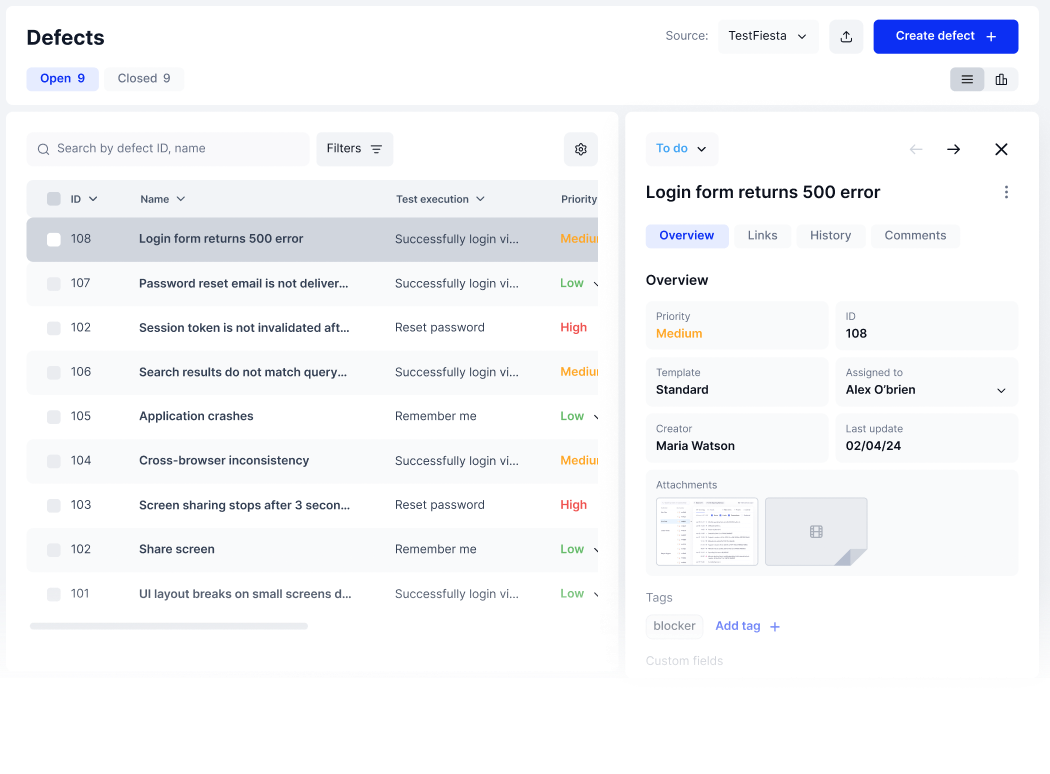Click High priority on defect 103
1050x774 pixels.
click(x=573, y=505)
